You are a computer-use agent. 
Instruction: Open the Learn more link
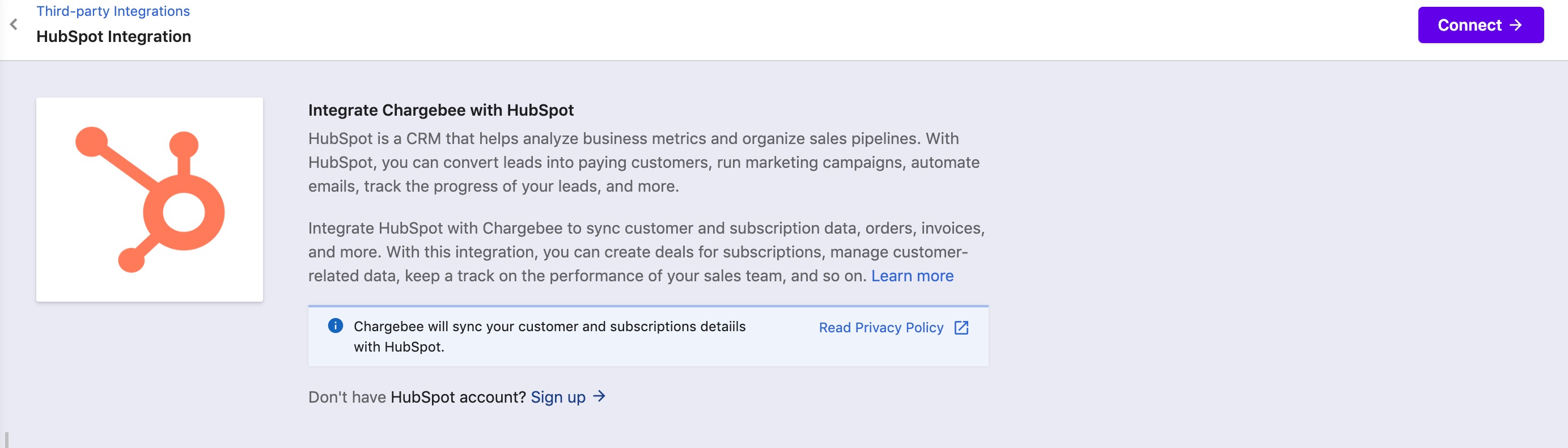912,276
